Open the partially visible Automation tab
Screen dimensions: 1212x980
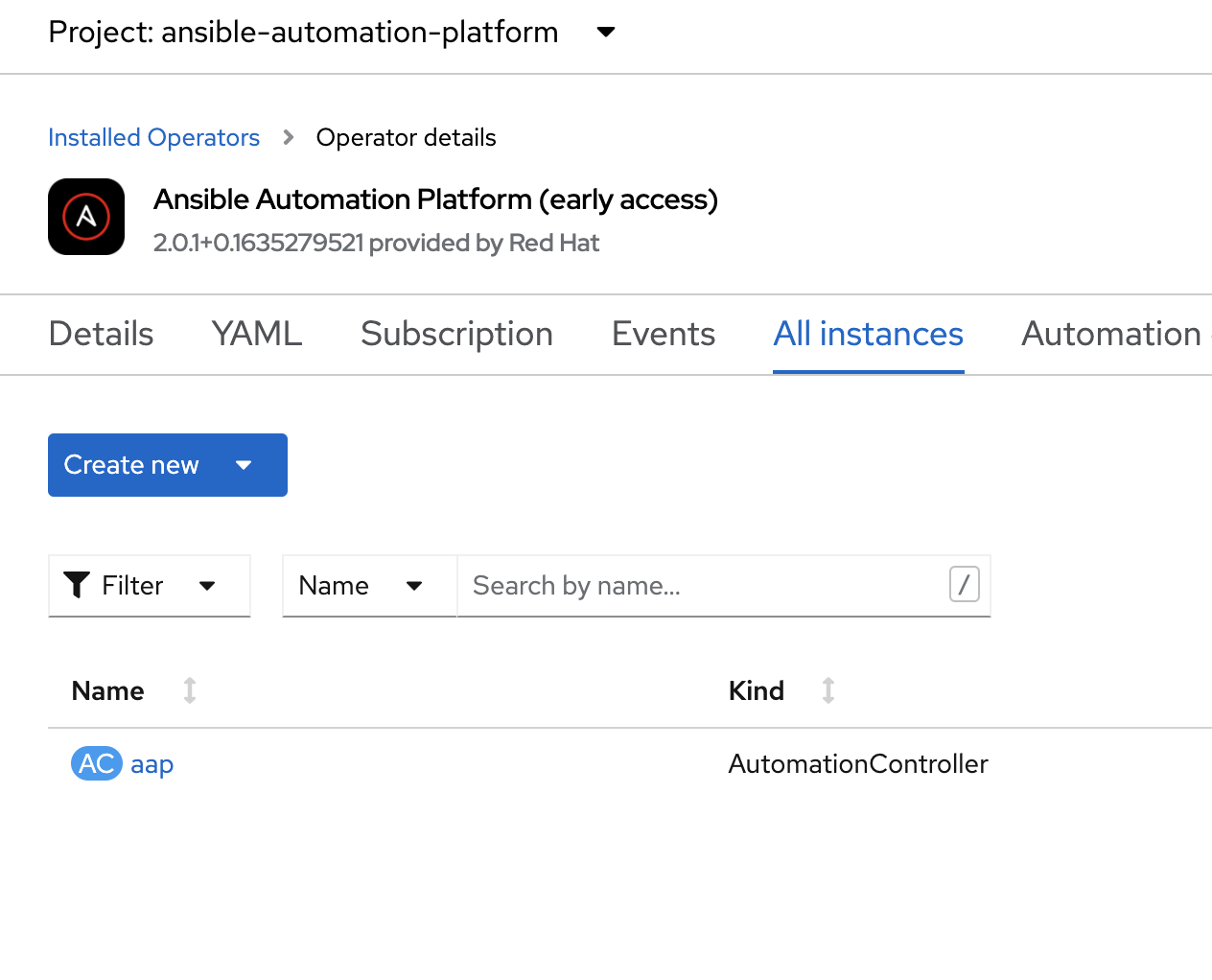[1110, 334]
